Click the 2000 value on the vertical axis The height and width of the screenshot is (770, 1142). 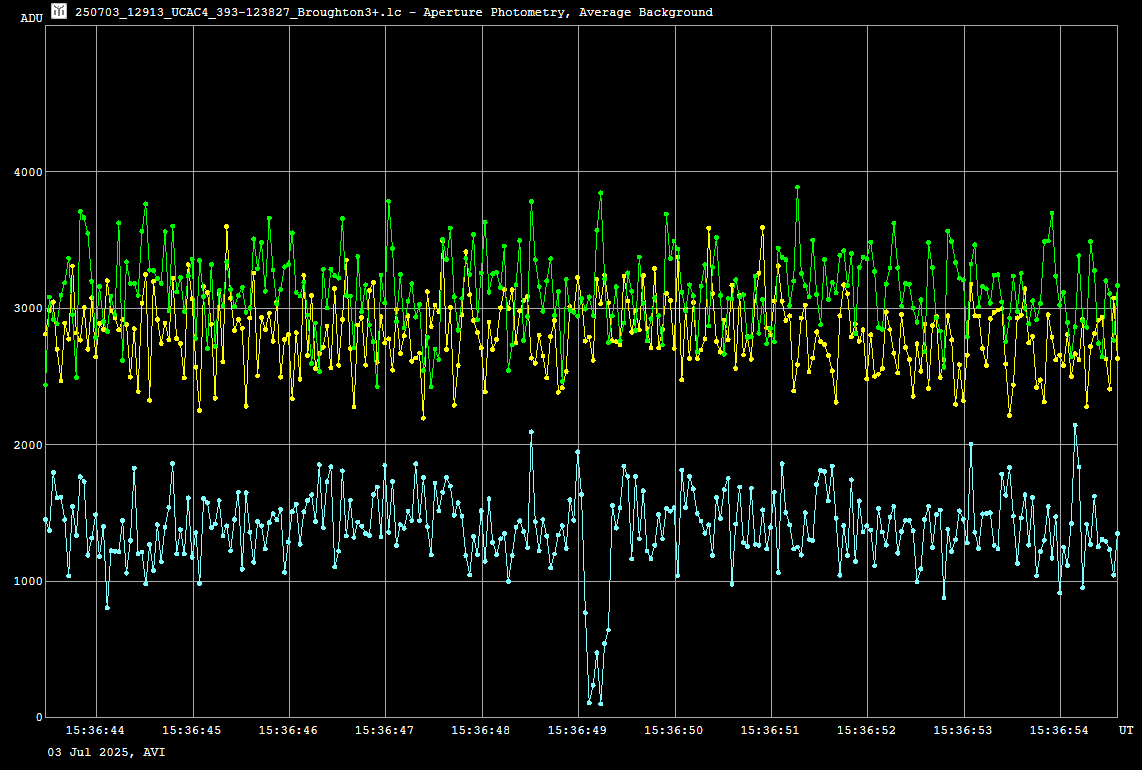[27, 445]
